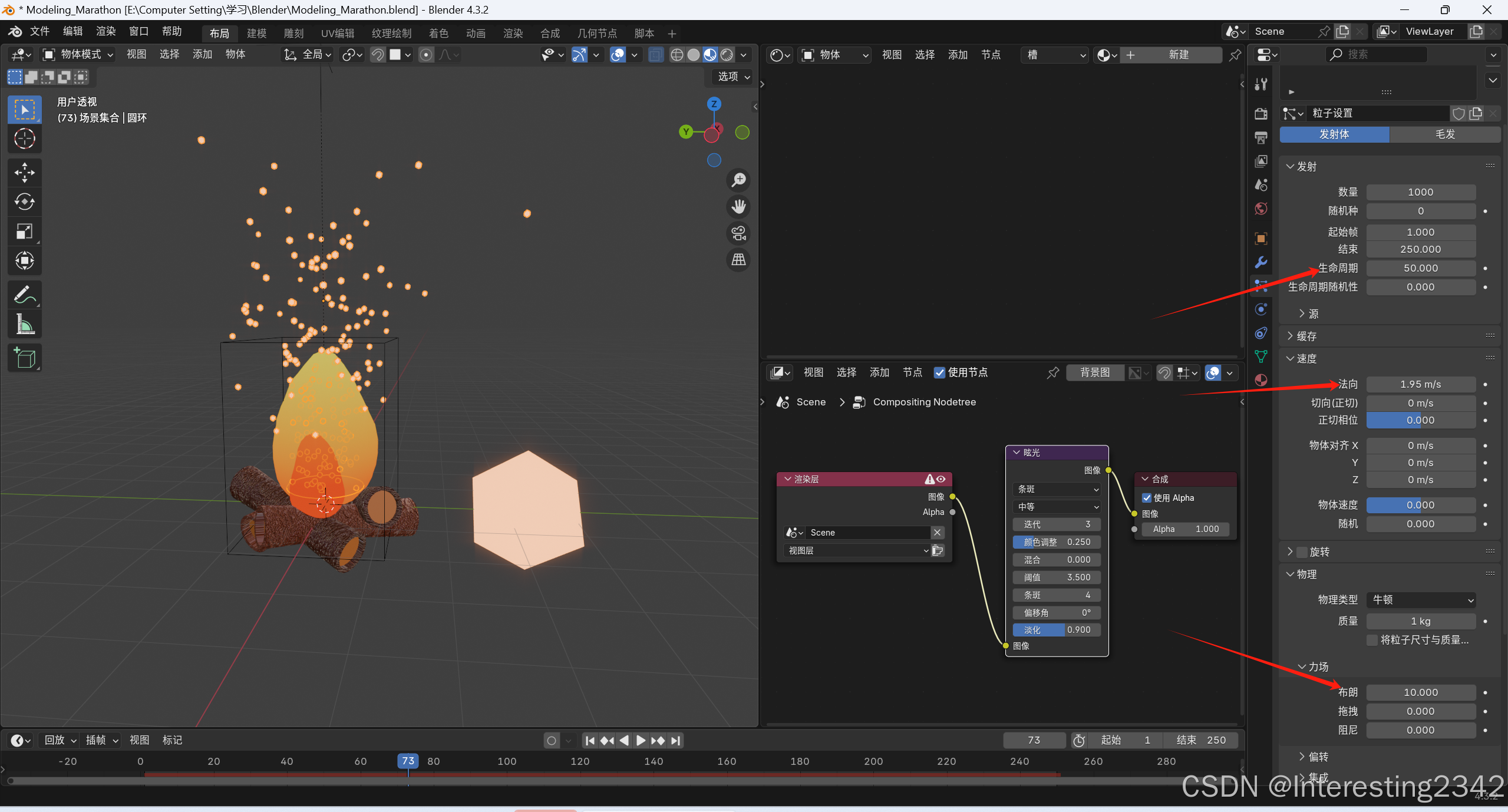Click the Add Cube tool icon

[24, 358]
